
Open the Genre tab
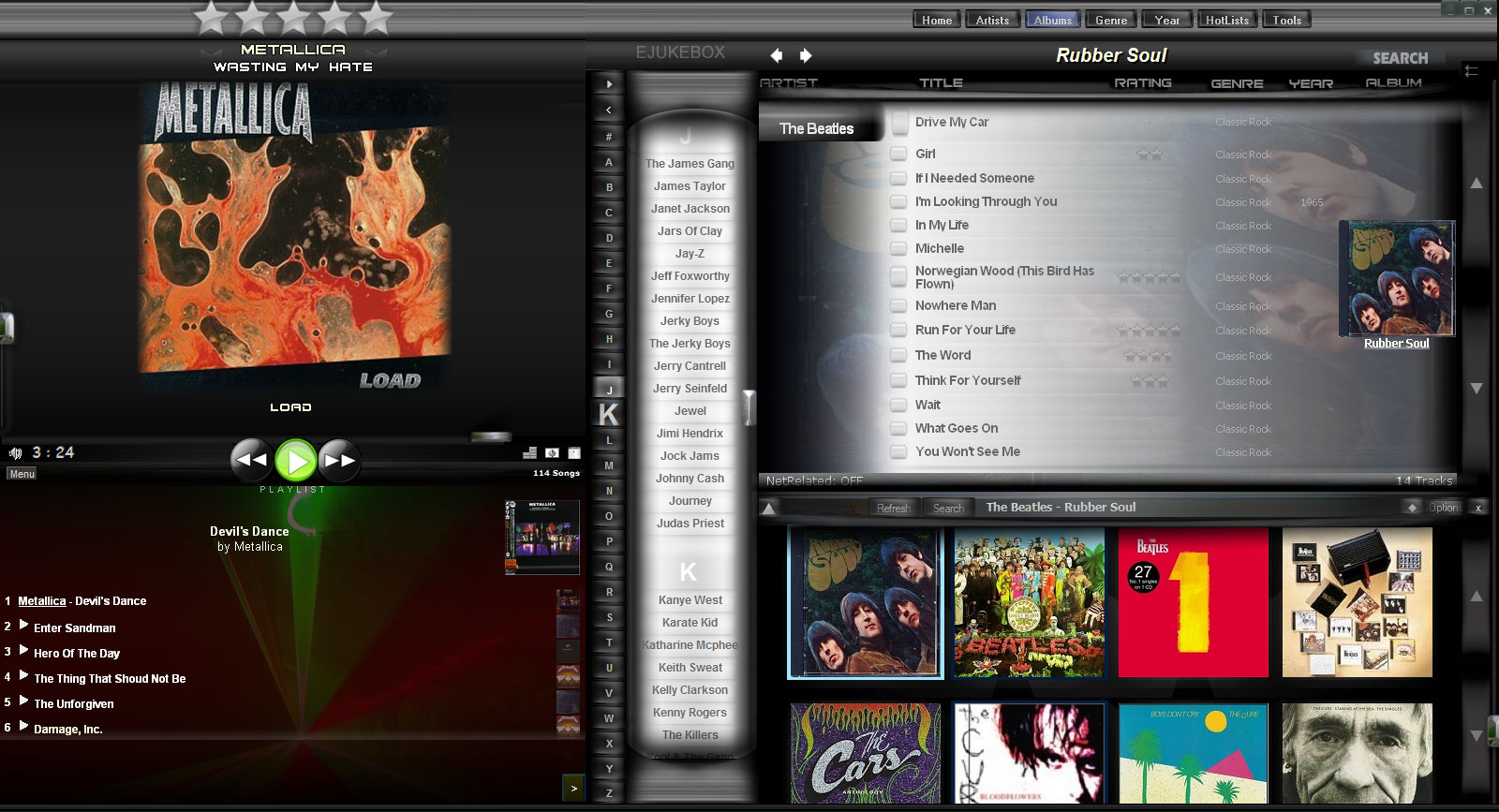(x=1111, y=20)
